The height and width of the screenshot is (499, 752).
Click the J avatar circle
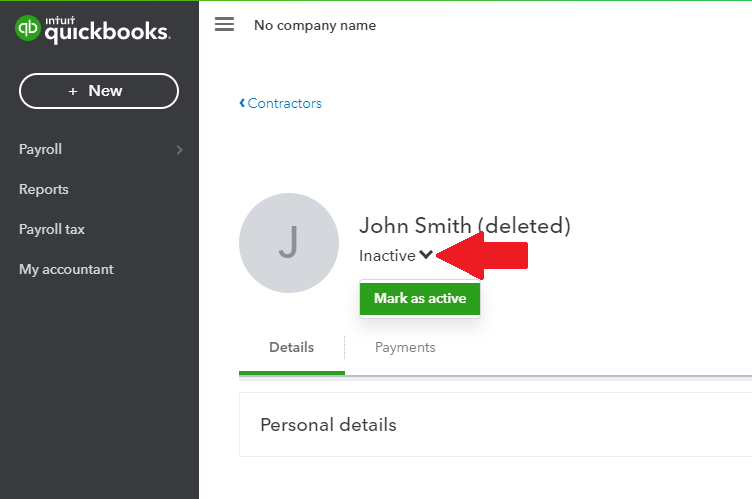(288, 243)
